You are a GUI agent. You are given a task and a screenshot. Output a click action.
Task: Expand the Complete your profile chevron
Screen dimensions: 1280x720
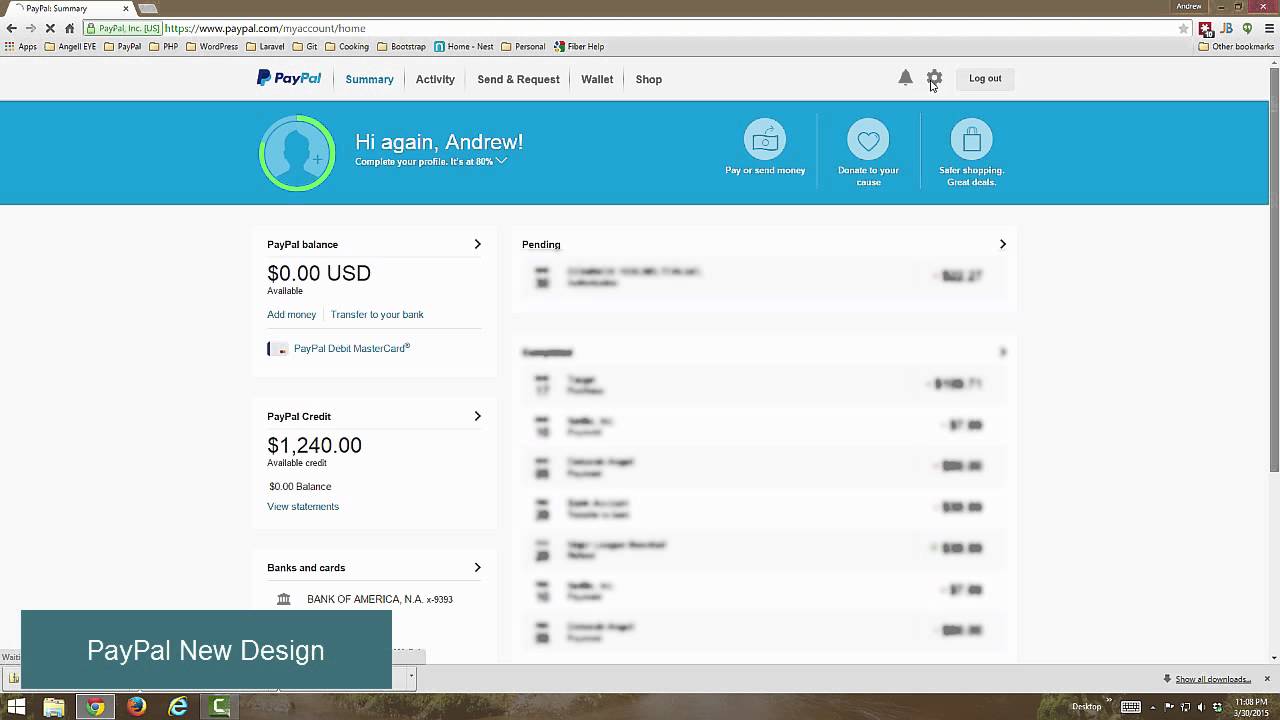pyautogui.click(x=501, y=161)
